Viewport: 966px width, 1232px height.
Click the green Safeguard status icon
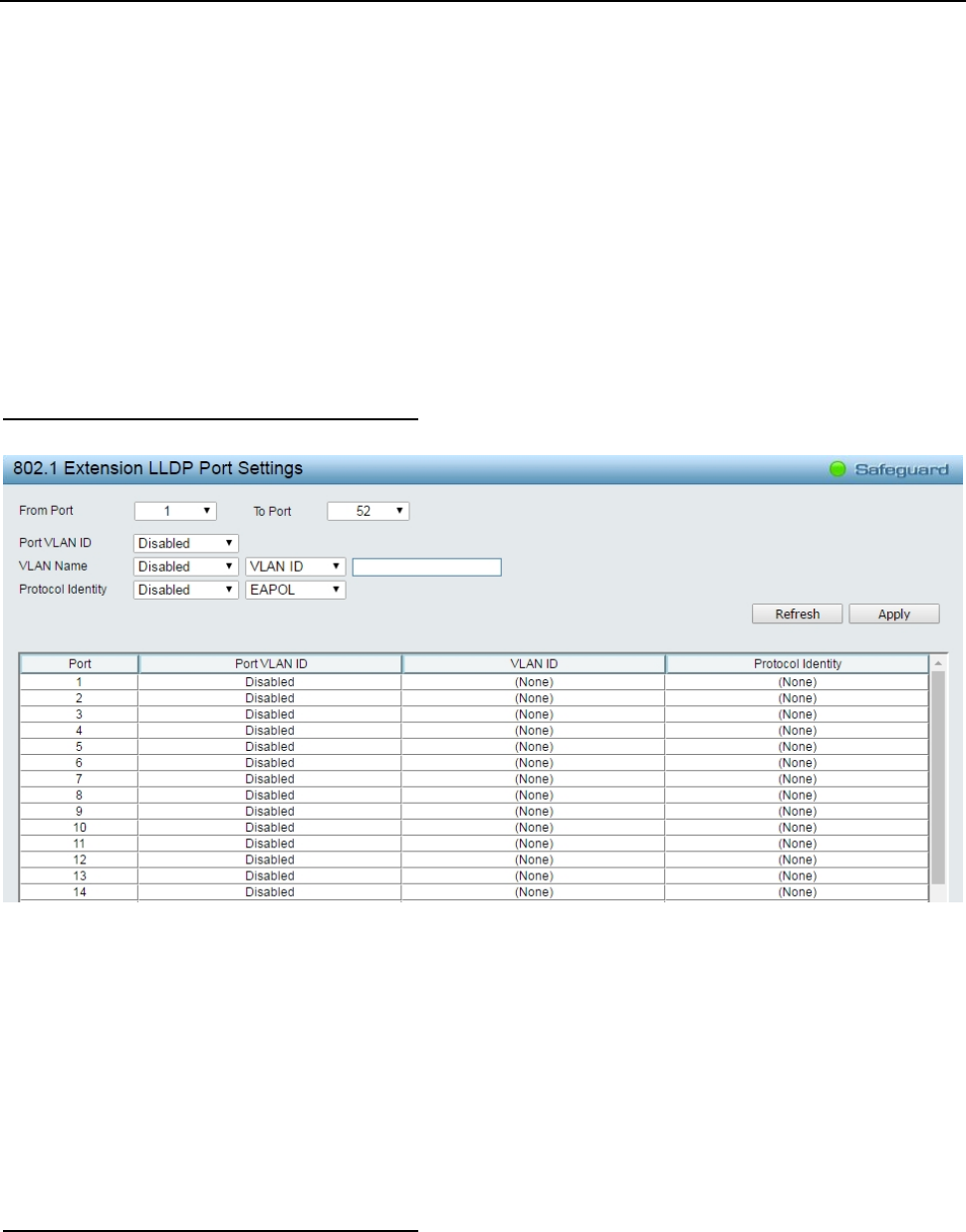click(x=838, y=469)
